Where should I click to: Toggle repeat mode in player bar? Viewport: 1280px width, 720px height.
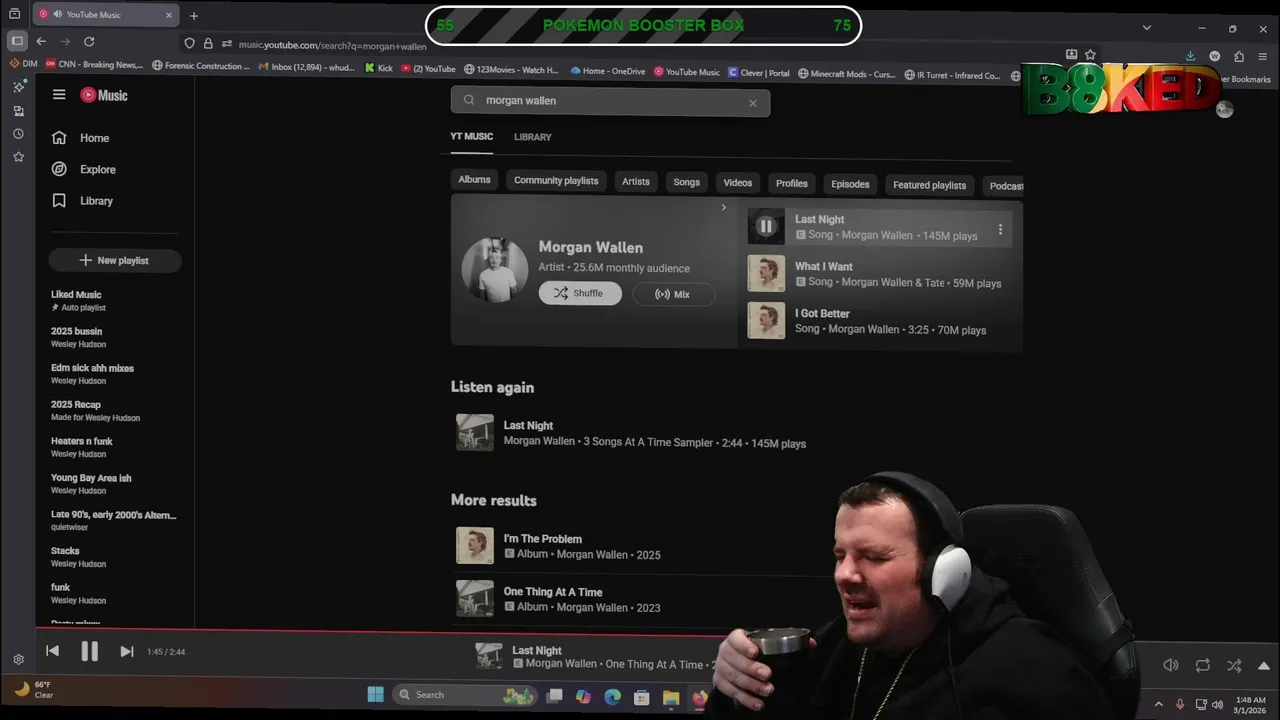[1203, 665]
